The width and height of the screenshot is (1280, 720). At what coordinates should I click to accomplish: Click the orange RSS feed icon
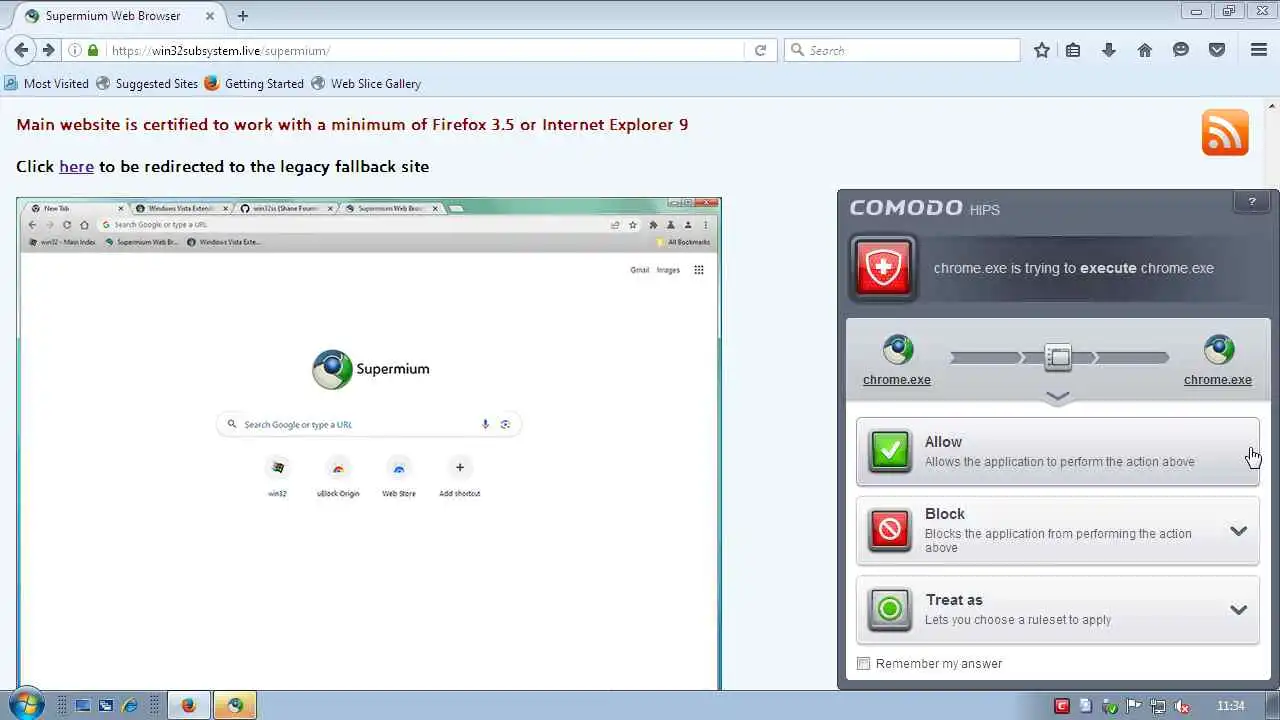(x=1225, y=133)
